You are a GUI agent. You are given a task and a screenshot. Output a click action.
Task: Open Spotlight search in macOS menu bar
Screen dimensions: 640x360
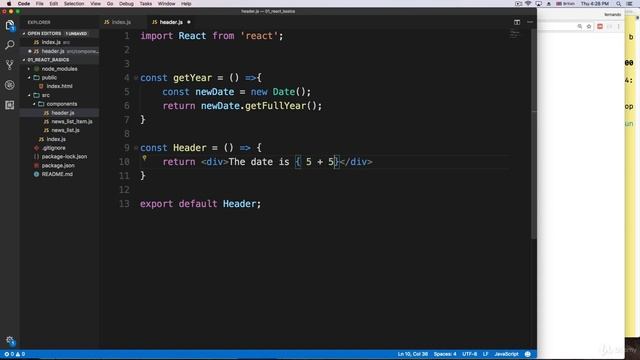click(x=618, y=4)
